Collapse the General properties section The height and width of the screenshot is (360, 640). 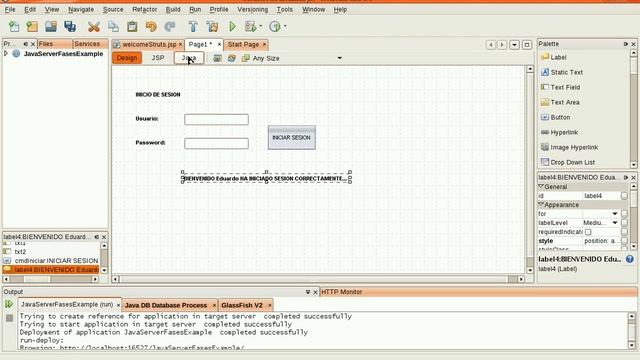pyautogui.click(x=541, y=187)
